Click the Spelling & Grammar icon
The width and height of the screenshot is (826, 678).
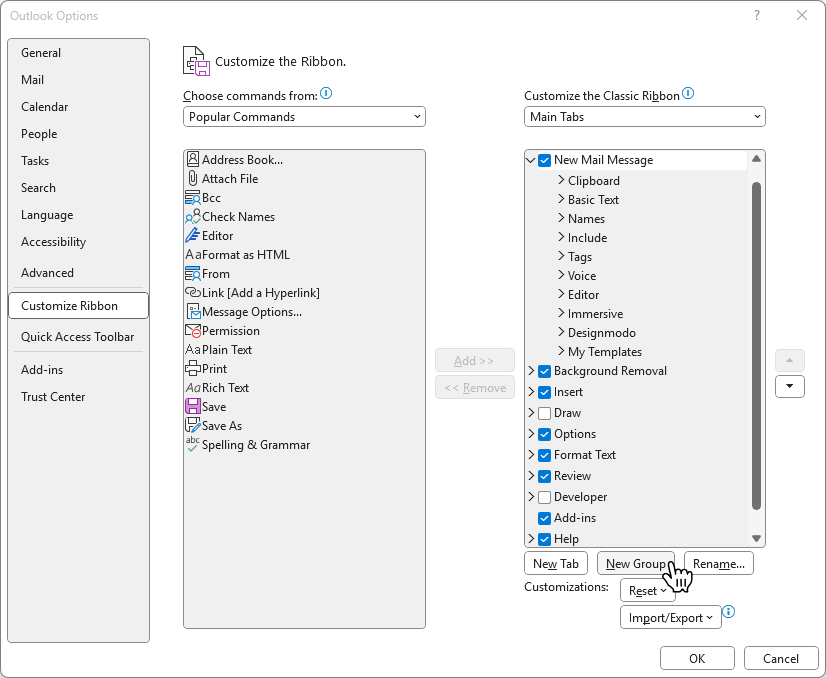coord(193,444)
